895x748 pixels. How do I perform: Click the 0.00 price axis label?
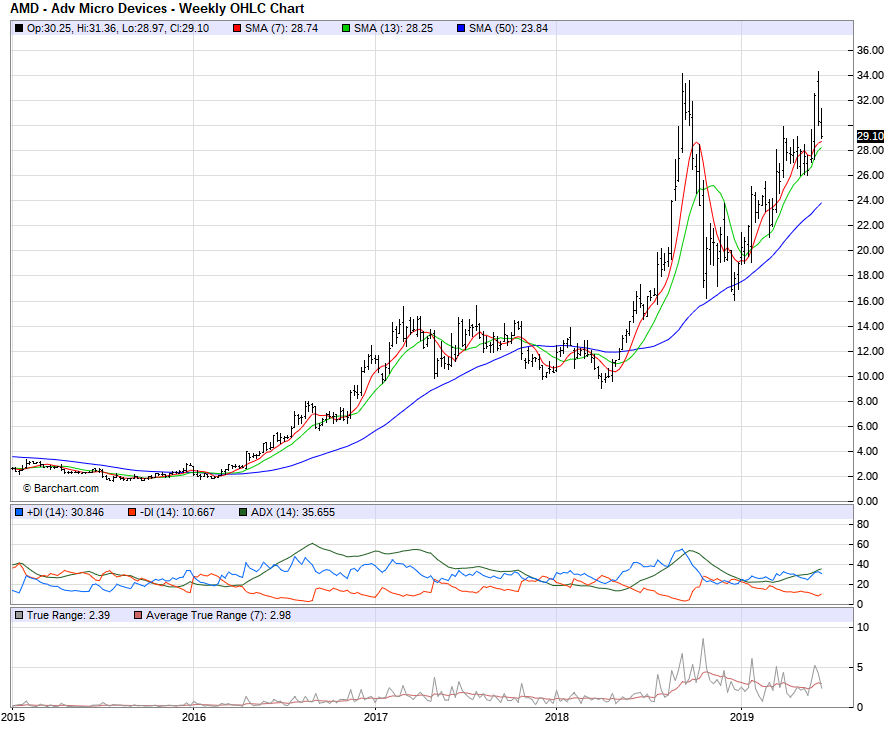click(x=868, y=501)
